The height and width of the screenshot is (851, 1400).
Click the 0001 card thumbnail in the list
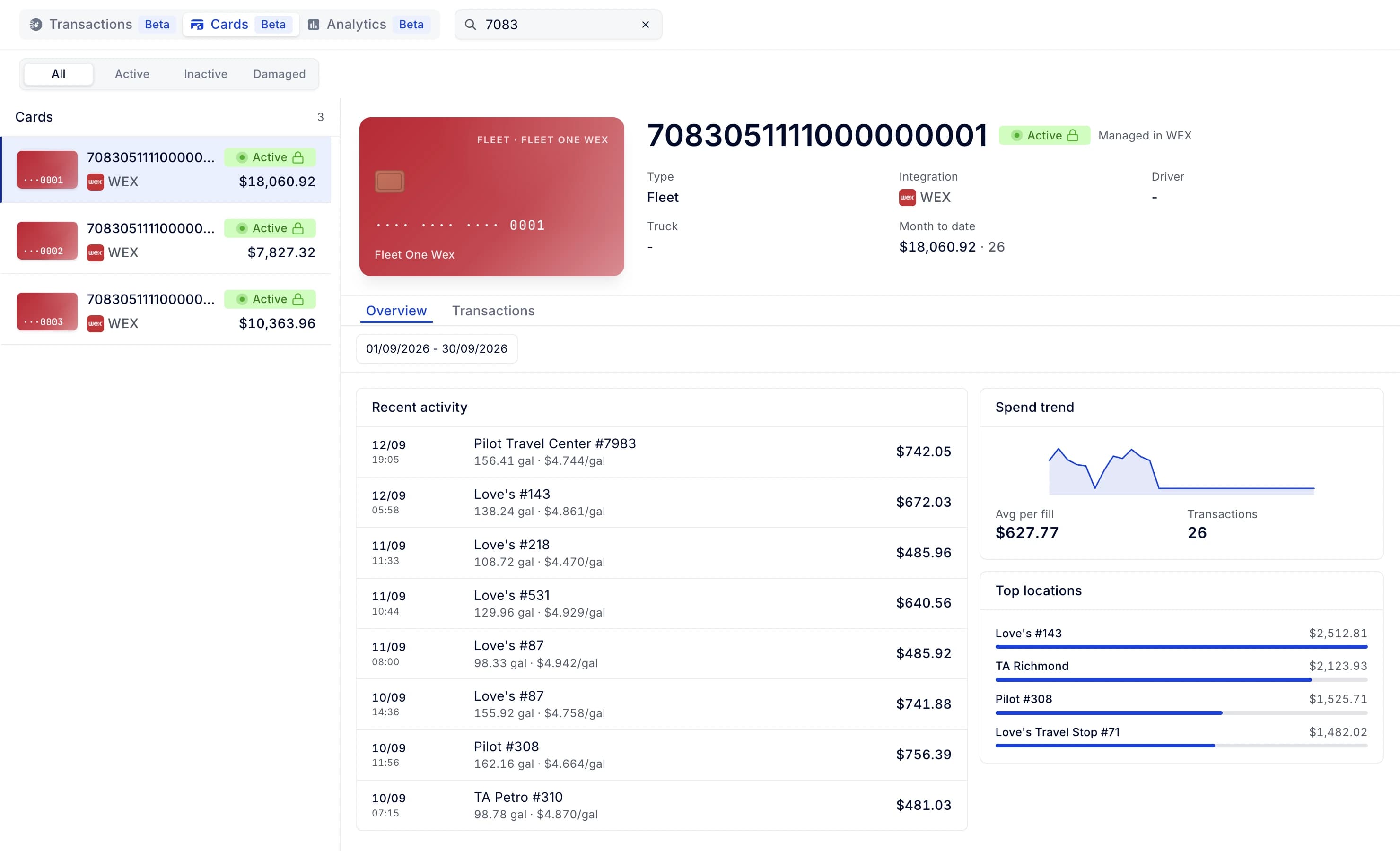[47, 169]
